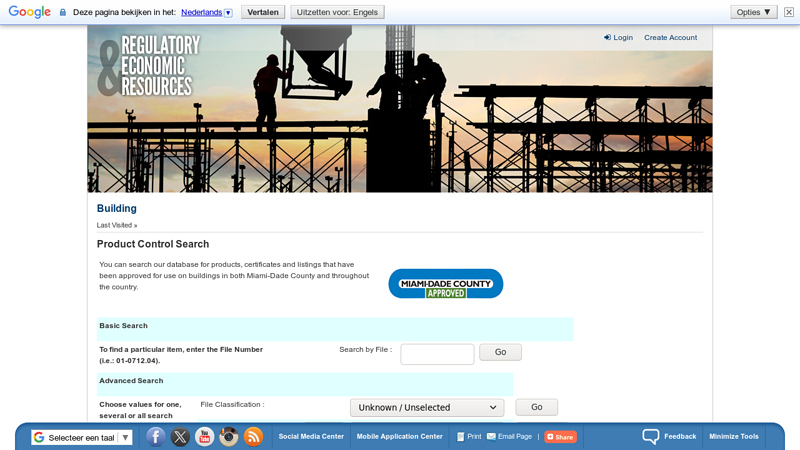Viewport: 800px width, 450px height.
Task: Click the banner construction image
Action: coord(400,109)
